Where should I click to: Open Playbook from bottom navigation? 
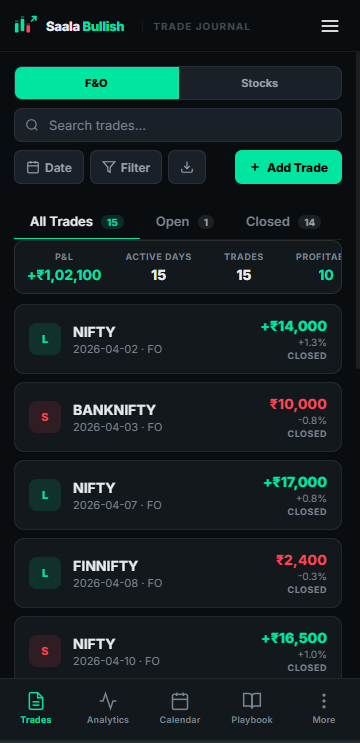(252, 708)
